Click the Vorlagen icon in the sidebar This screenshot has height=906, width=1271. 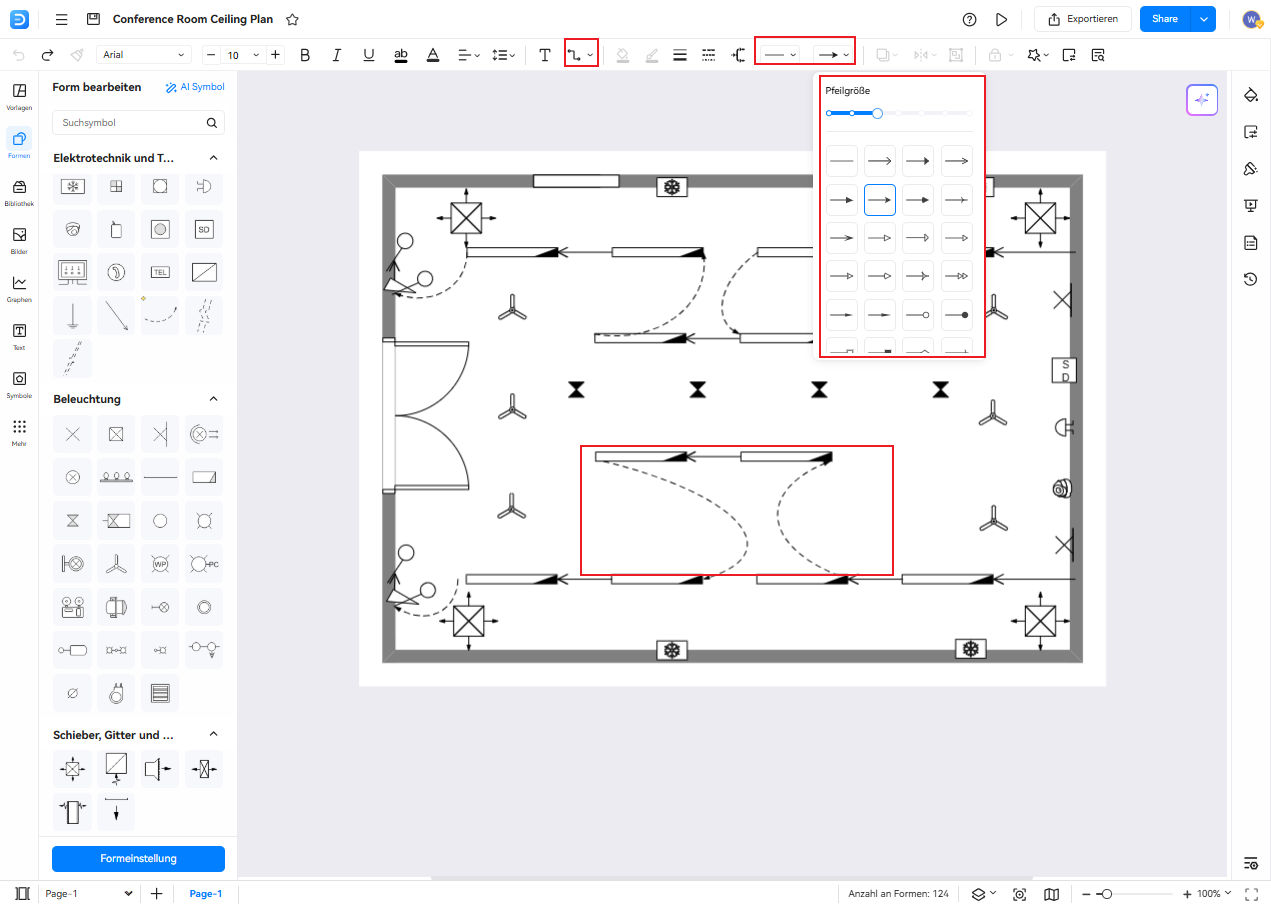coord(19,95)
